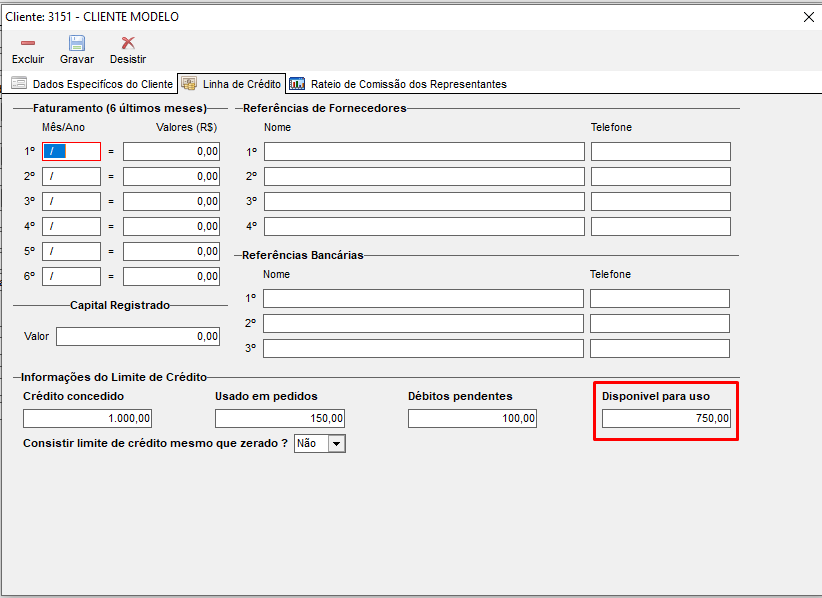Click the Rateio de Comissão chart icon
Screen dimensions: 822x598
[x=297, y=84]
